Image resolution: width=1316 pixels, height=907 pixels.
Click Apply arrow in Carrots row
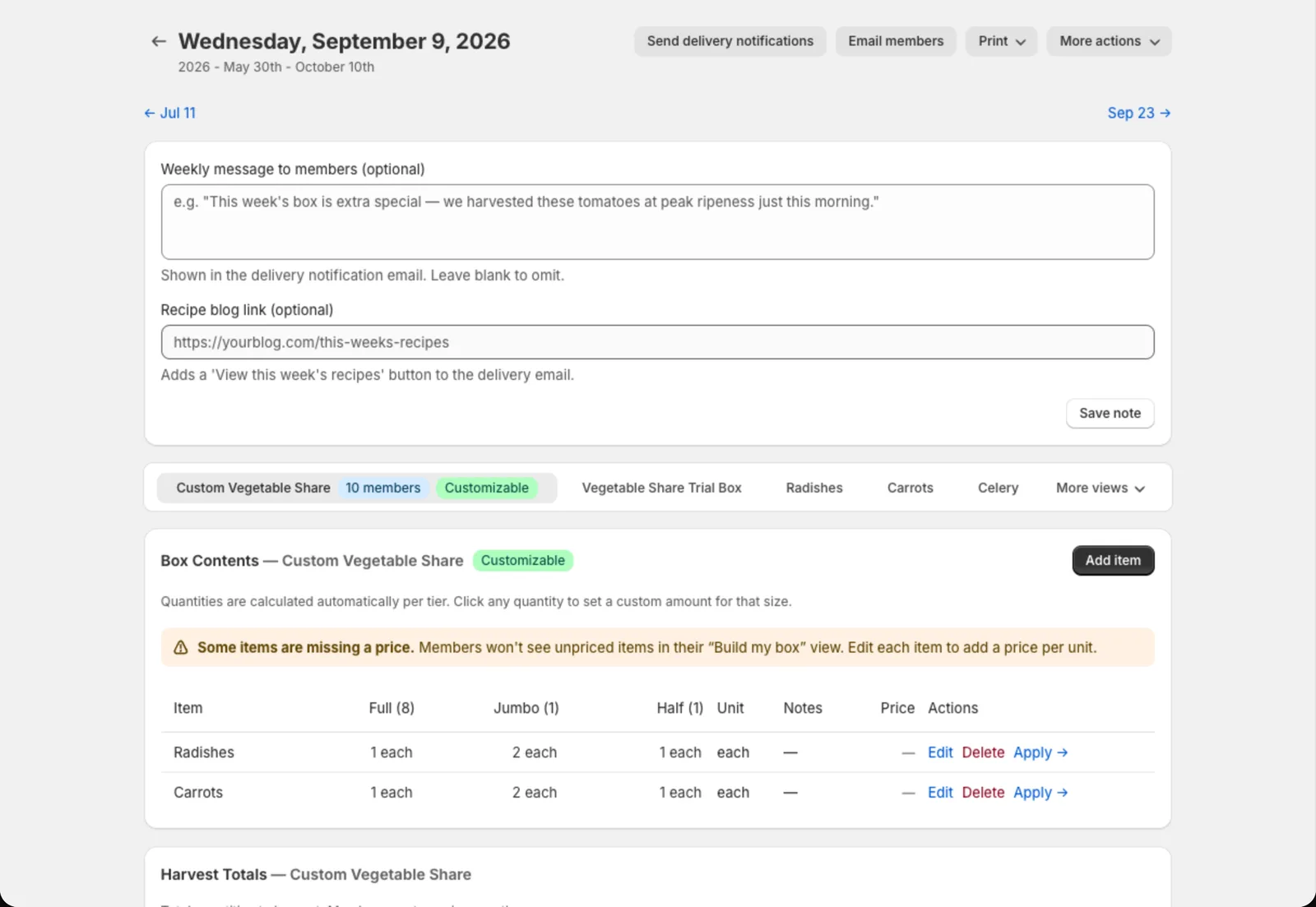tap(1040, 793)
